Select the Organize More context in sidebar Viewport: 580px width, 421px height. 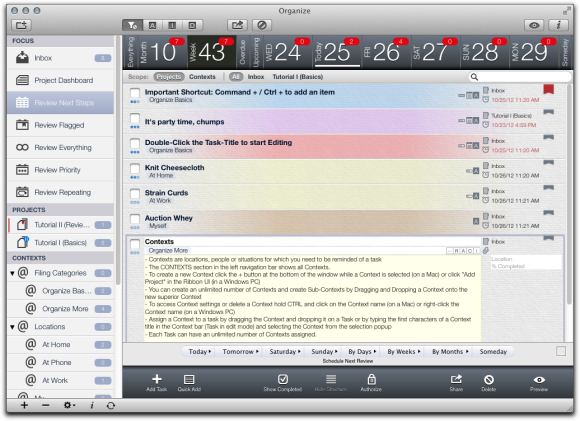click(61, 309)
